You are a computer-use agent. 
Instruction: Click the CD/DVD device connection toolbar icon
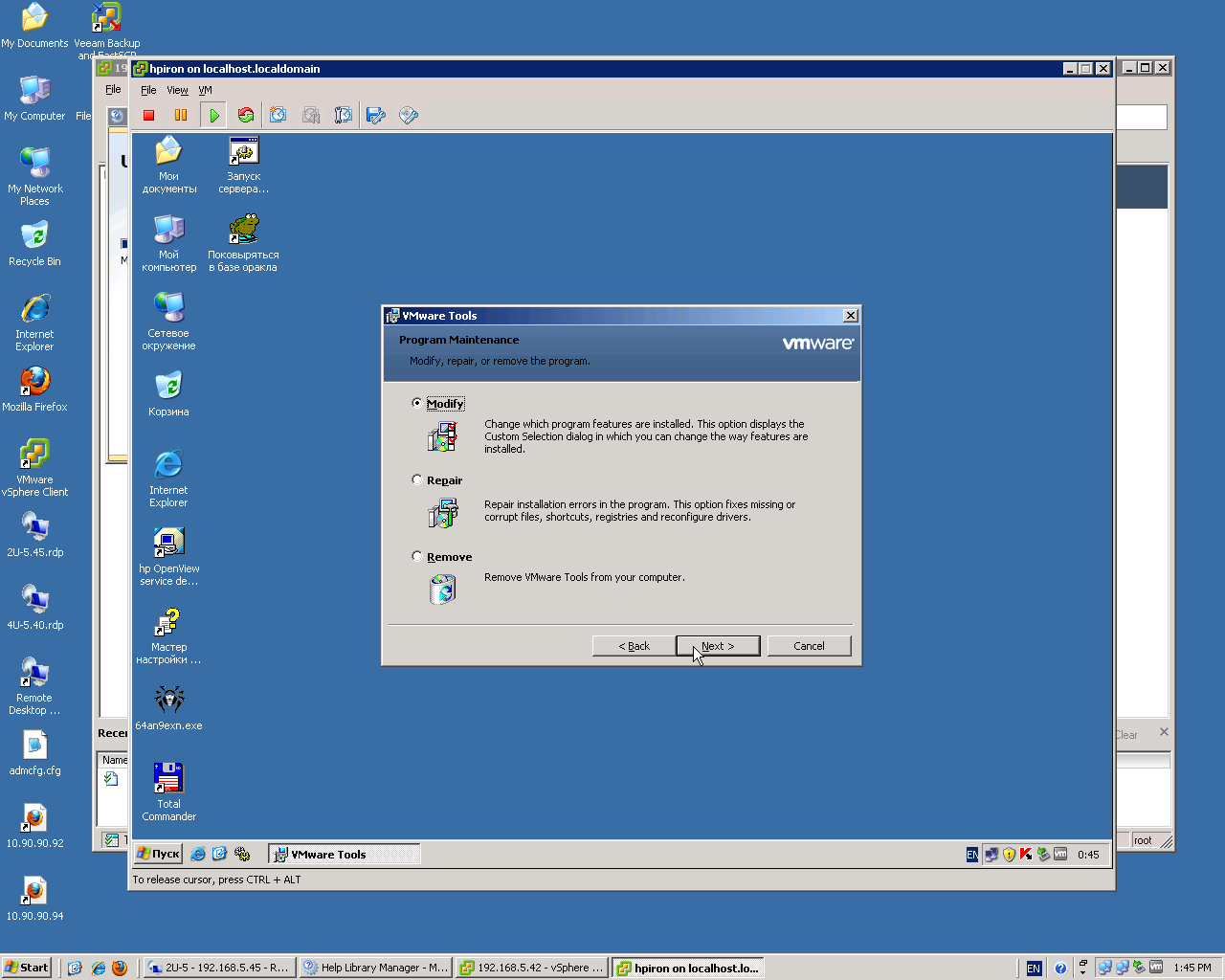(409, 116)
